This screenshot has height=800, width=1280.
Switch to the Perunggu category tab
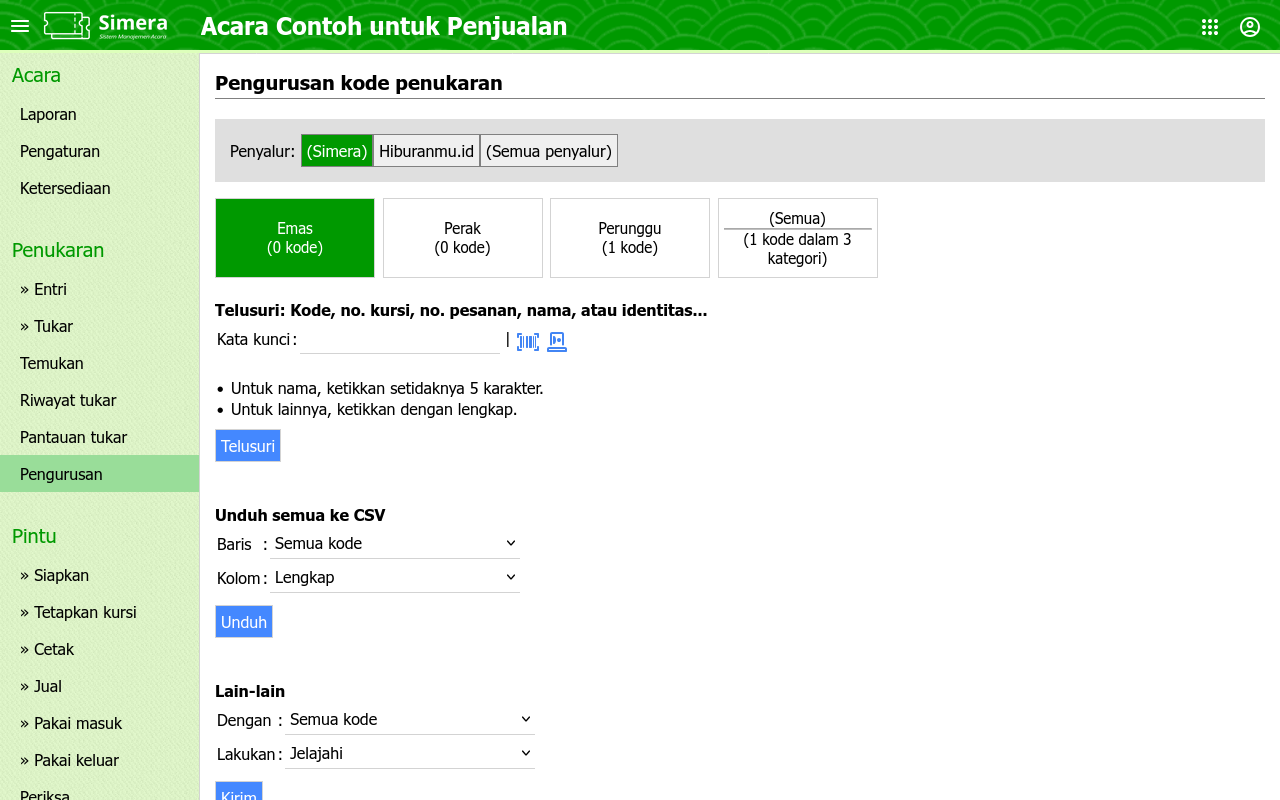point(630,238)
